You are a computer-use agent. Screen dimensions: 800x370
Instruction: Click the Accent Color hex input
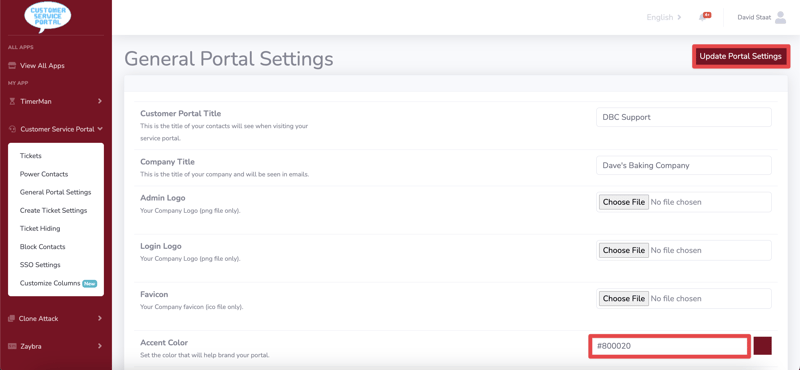(x=669, y=346)
